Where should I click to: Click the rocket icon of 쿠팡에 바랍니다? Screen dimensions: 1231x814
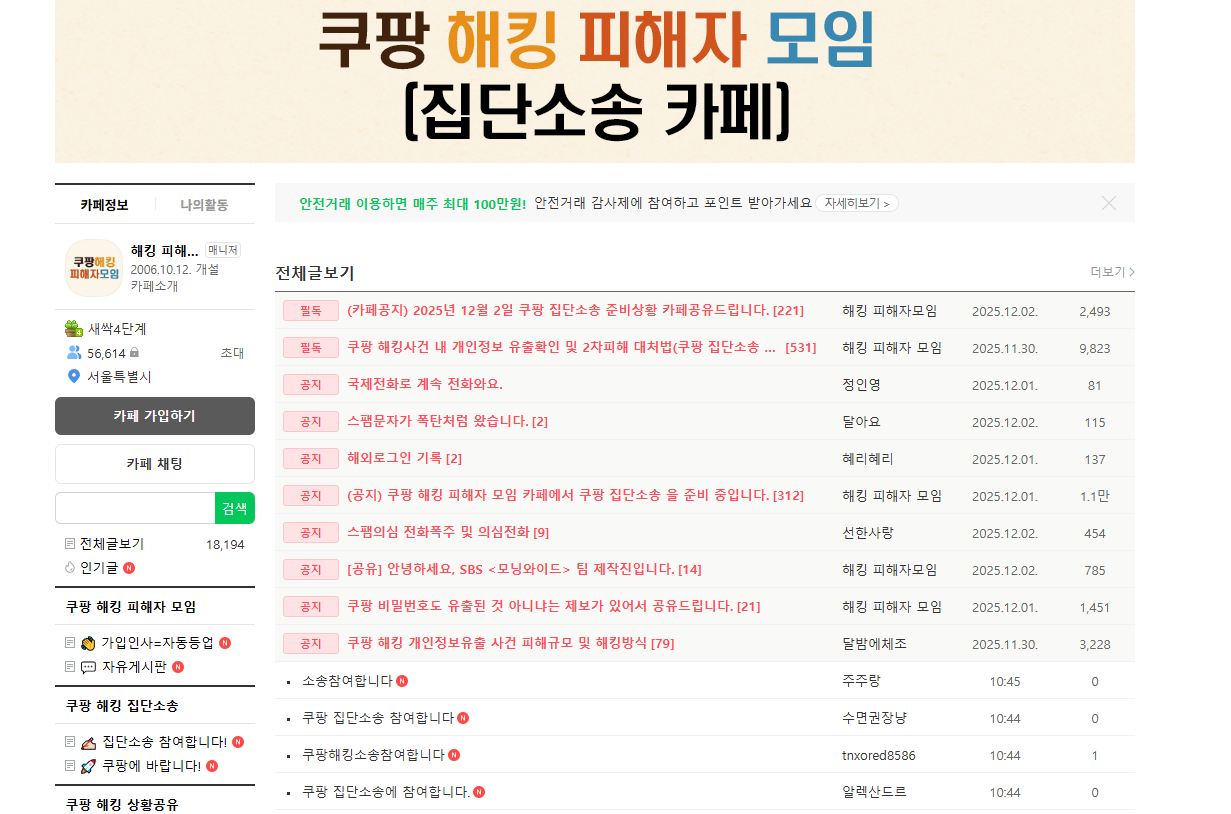click(x=88, y=766)
